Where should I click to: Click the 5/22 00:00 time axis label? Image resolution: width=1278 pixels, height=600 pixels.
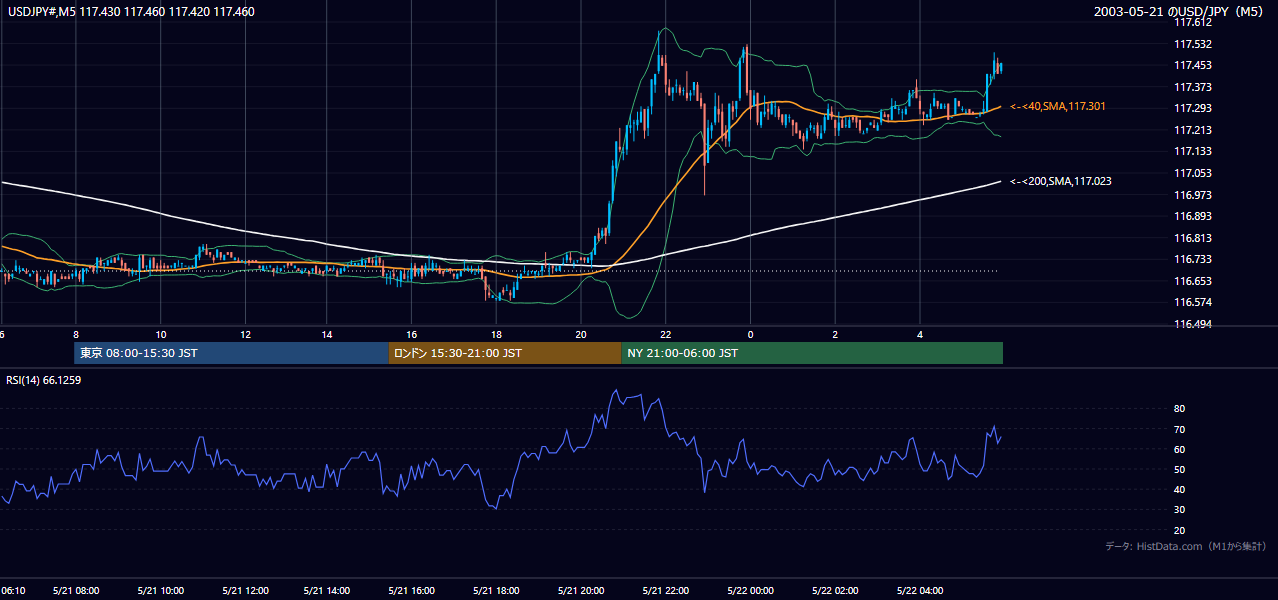click(752, 591)
